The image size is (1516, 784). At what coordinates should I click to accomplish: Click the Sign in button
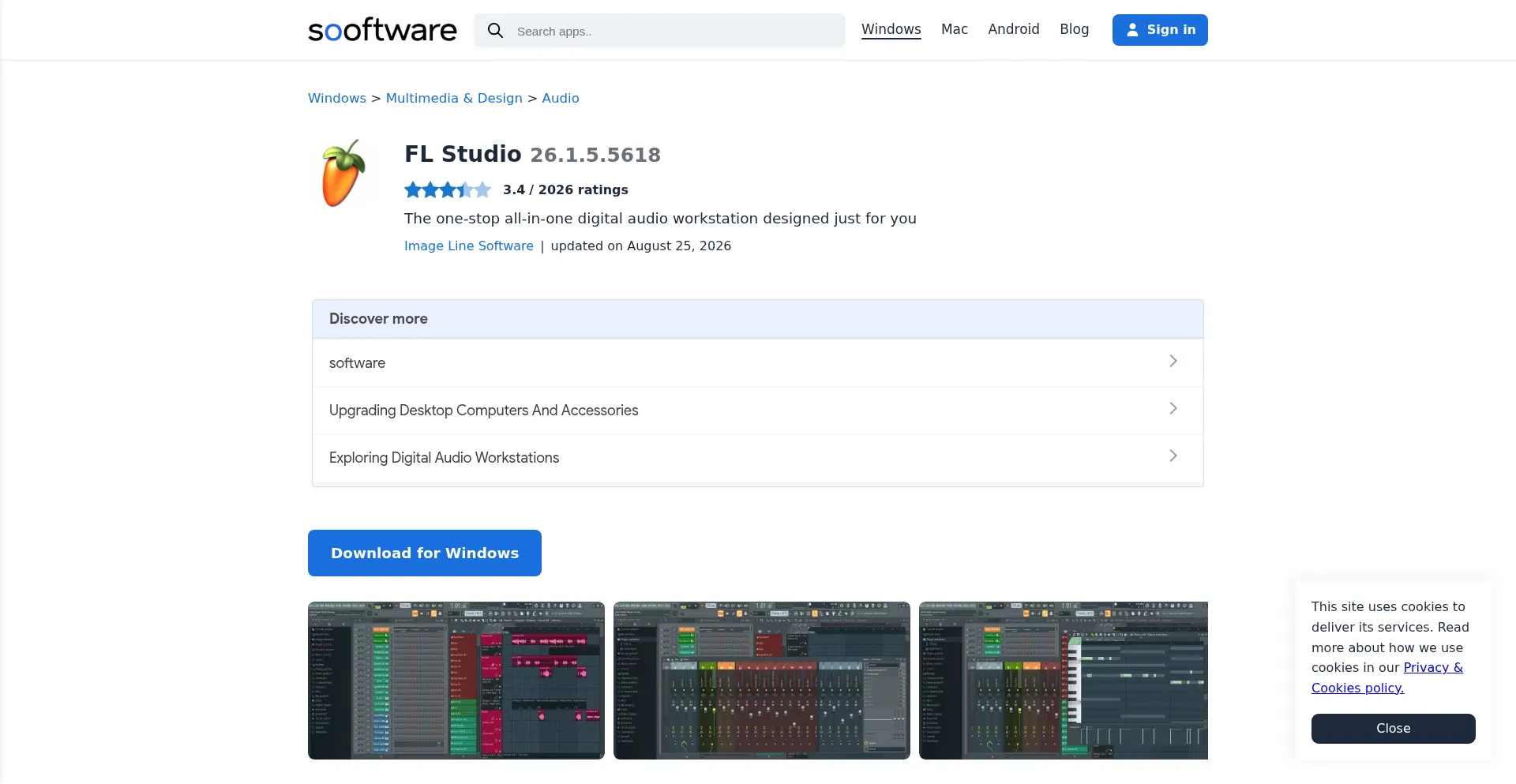point(1160,30)
